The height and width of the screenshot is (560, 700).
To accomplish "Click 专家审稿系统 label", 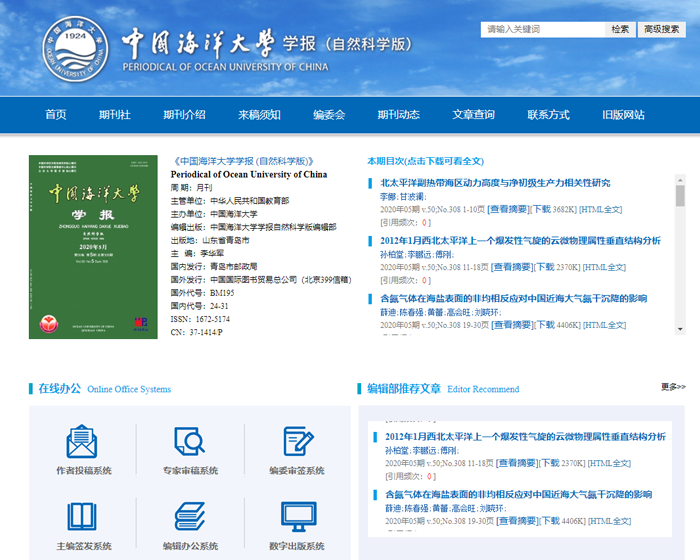I will pyautogui.click(x=190, y=471).
